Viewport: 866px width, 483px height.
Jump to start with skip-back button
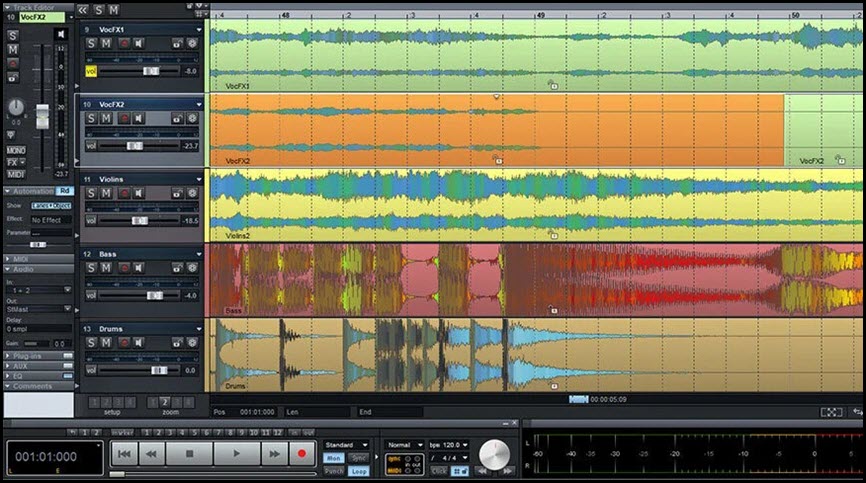point(124,454)
